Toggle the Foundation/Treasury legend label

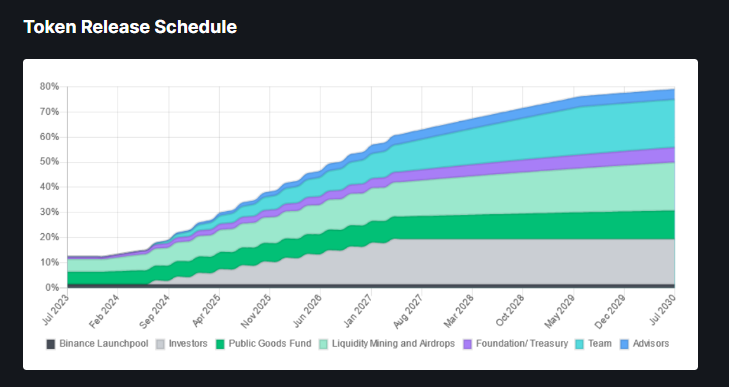(522, 344)
